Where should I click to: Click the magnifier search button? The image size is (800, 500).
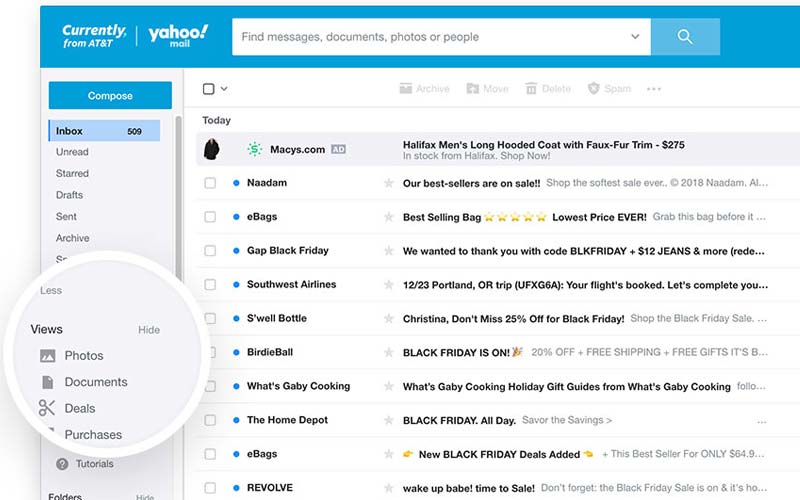[685, 37]
